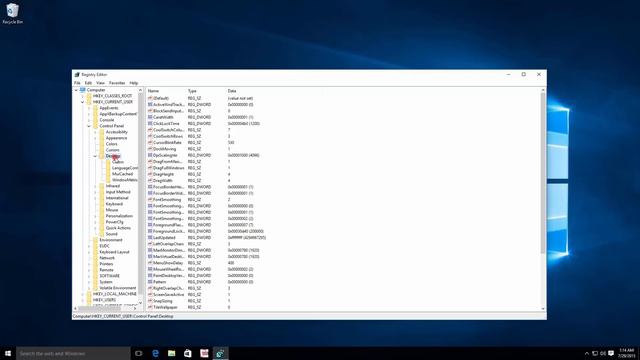Screen dimensions: 640x360
Task: Open the Help menu
Action: coord(133,83)
